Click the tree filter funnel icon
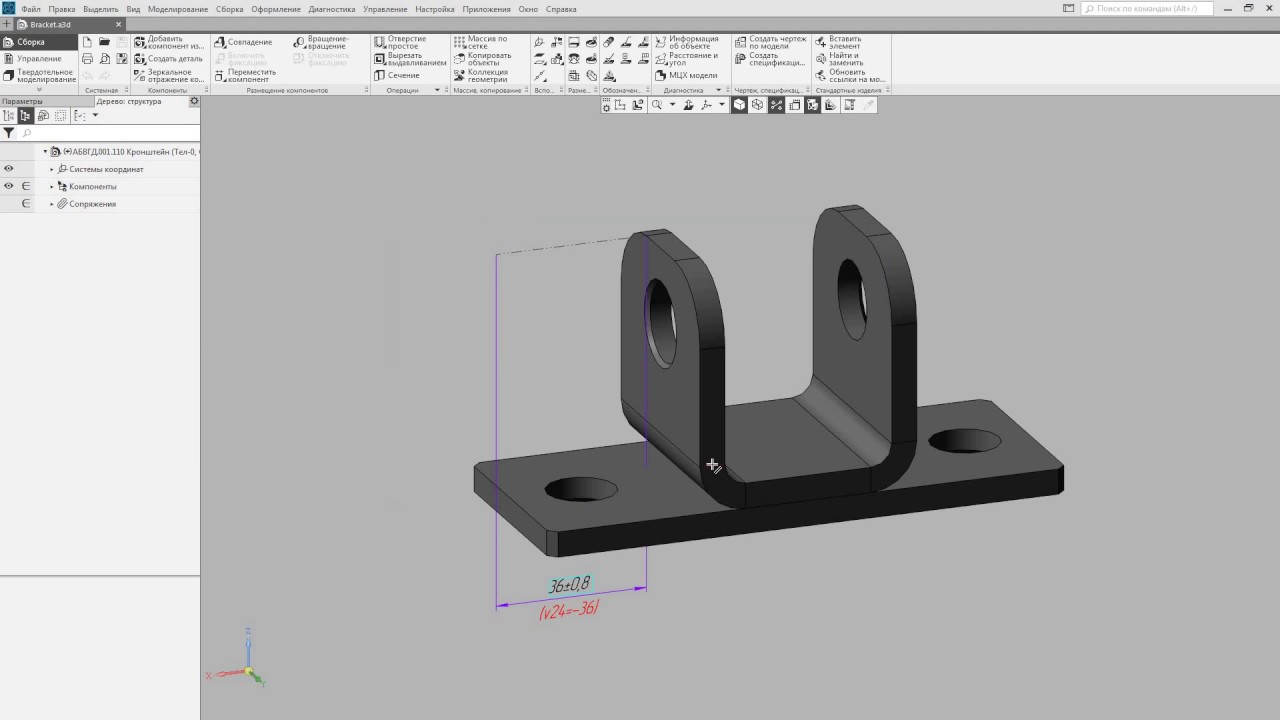Image resolution: width=1280 pixels, height=720 pixels. coord(9,133)
